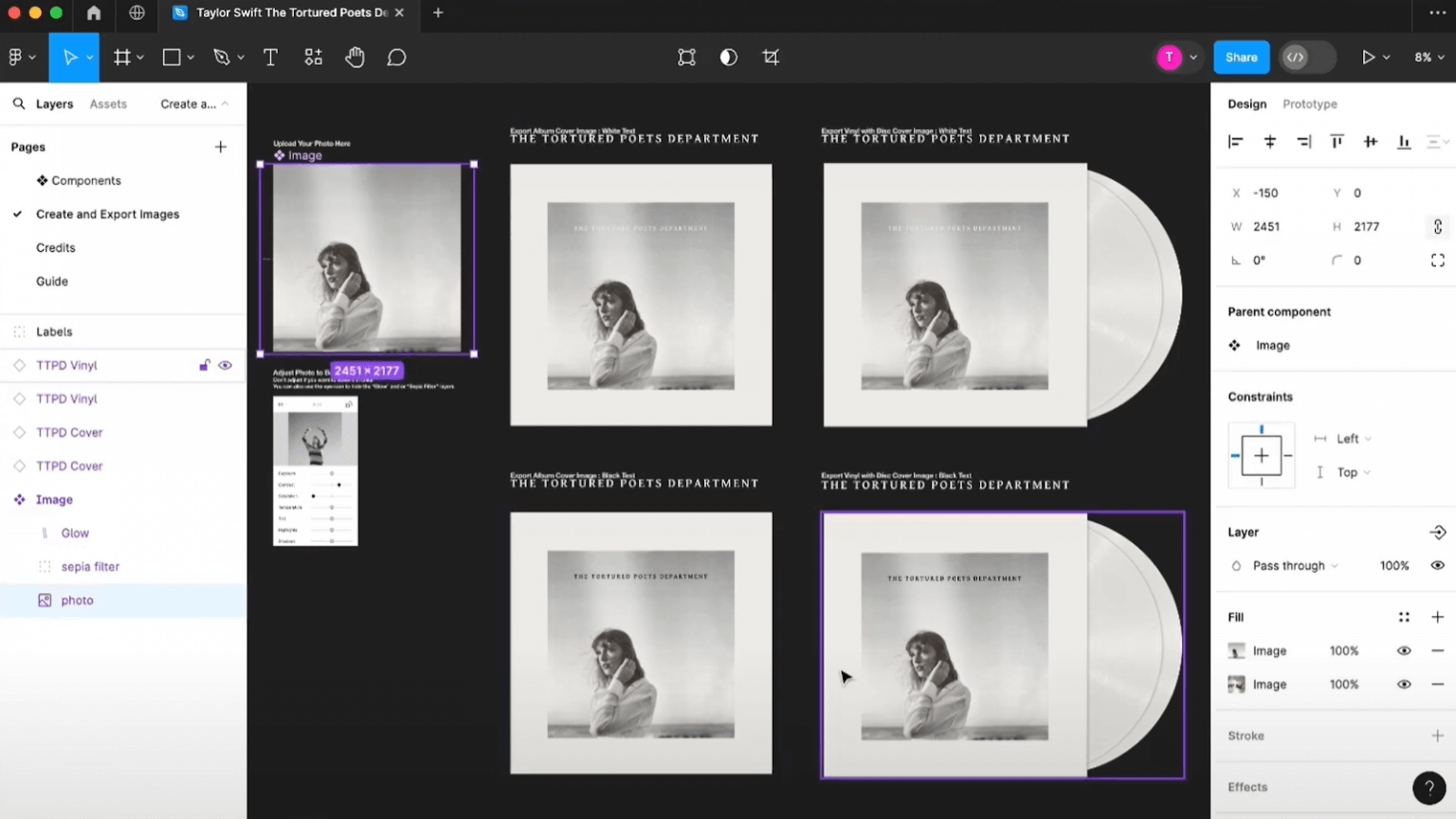Add a new page with plus icon
Screen dimensions: 1456x819
pos(220,147)
